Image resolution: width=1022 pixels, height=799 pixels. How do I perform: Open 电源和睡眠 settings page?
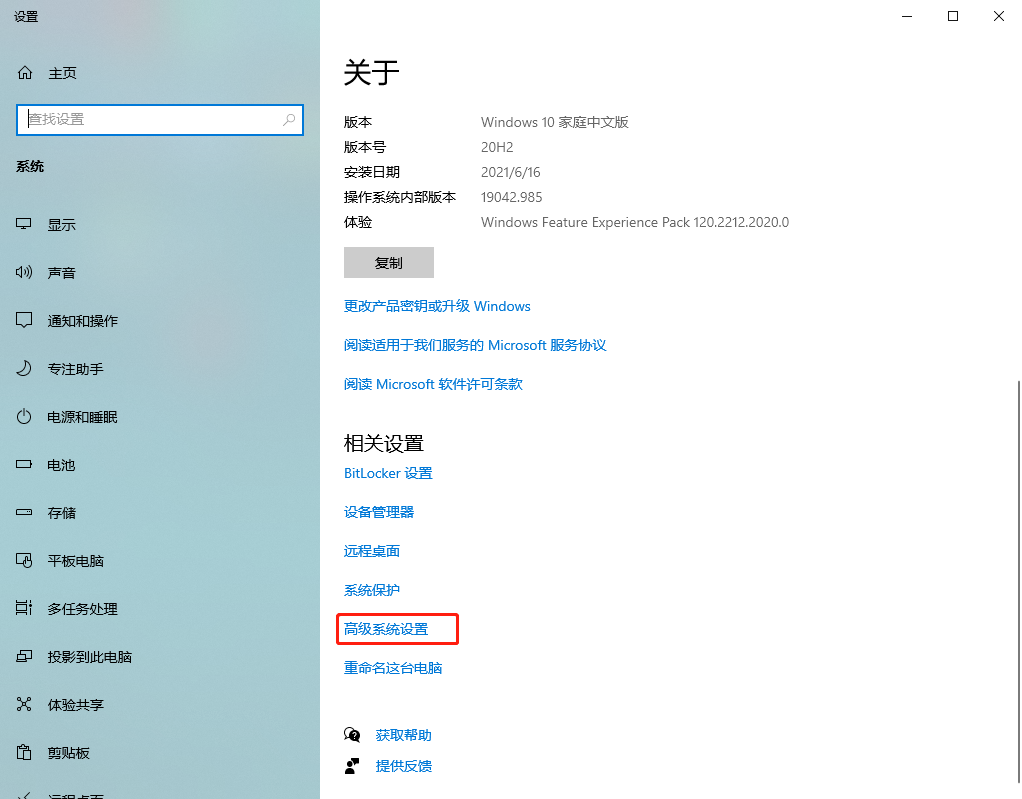click(x=83, y=417)
